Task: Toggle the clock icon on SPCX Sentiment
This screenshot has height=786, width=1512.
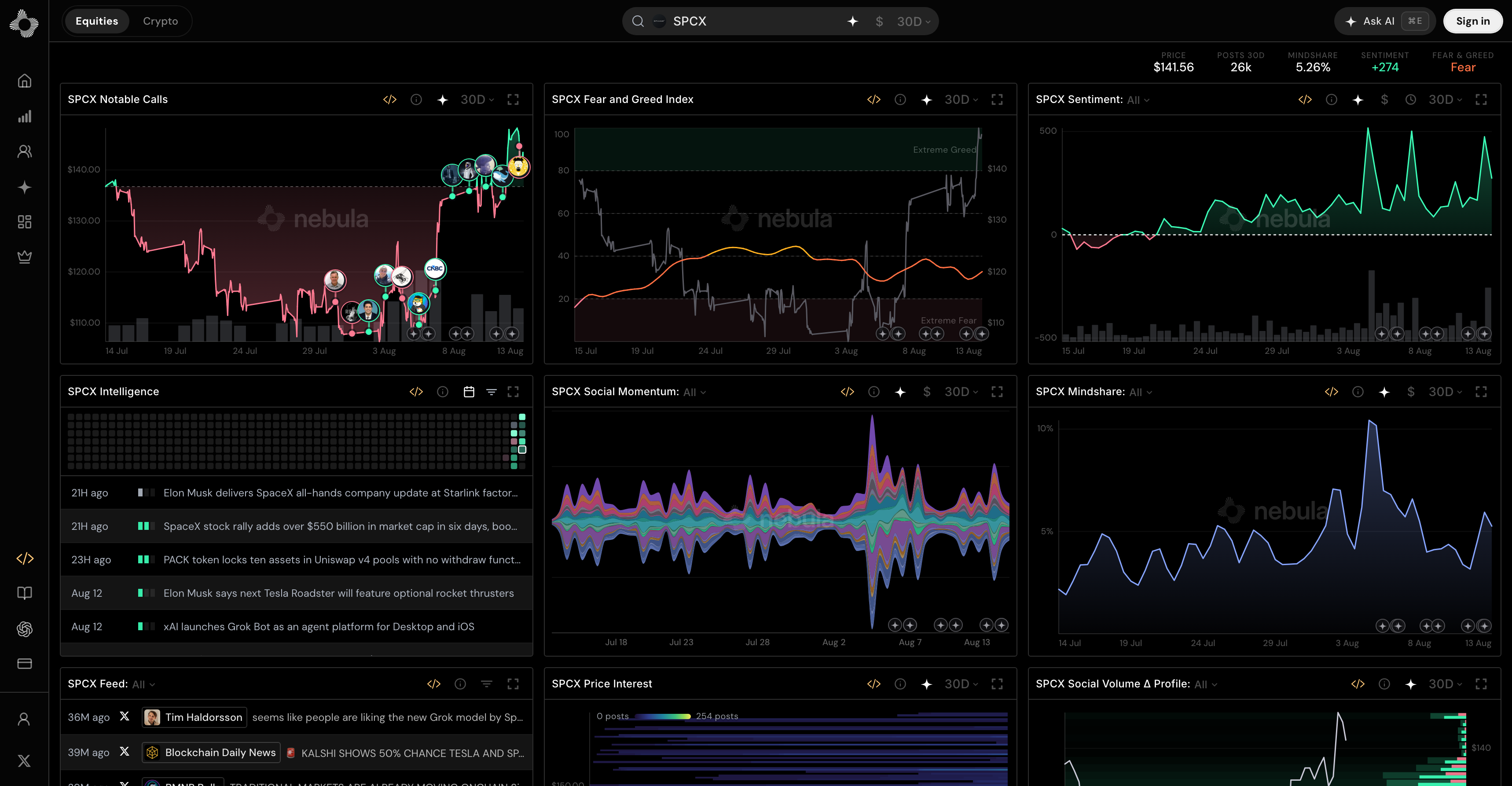Action: (1411, 100)
